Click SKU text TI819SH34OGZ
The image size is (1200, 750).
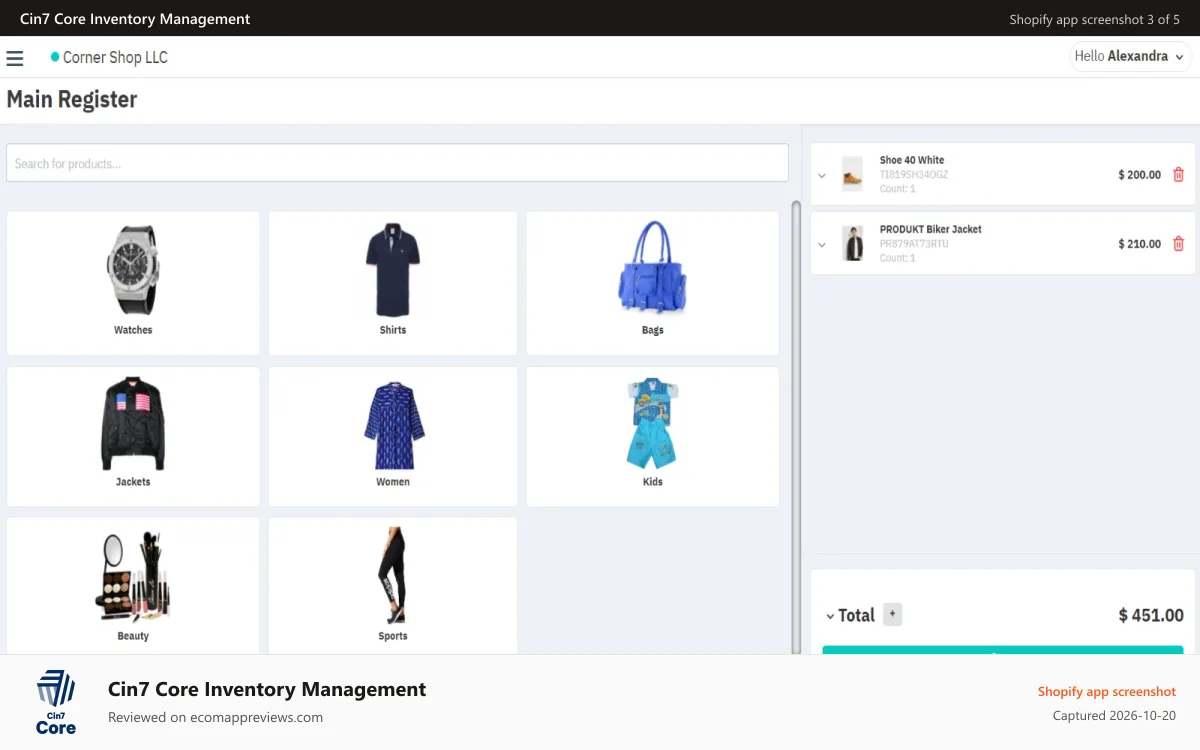point(914,174)
